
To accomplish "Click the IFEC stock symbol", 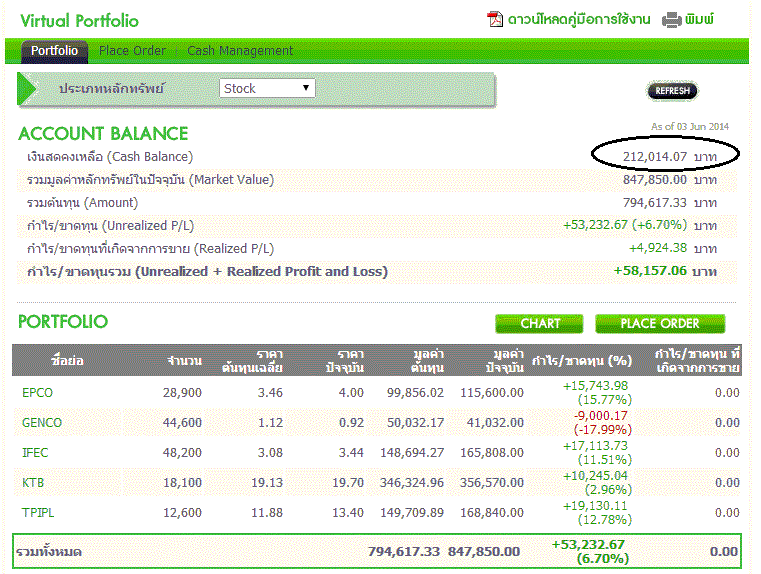I will point(35,453).
